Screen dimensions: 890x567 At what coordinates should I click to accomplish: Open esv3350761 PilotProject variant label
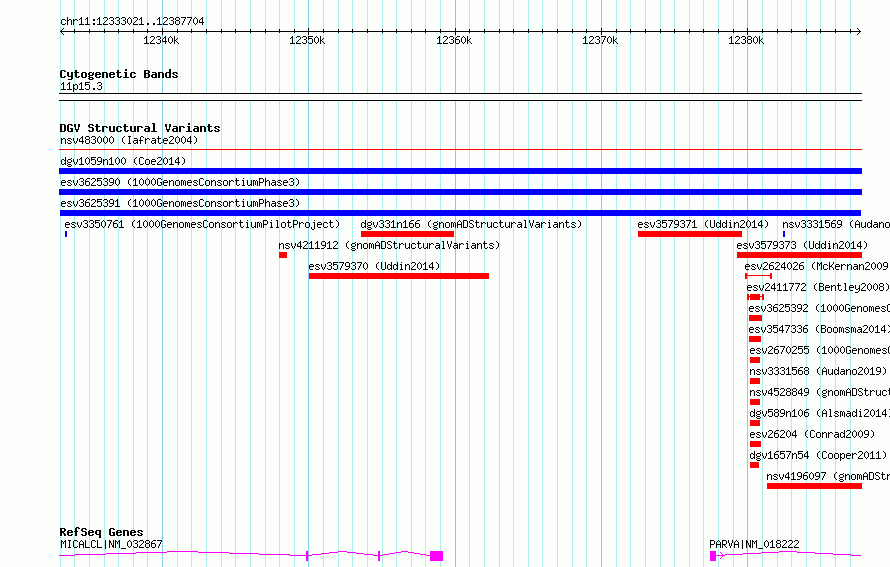[202, 224]
